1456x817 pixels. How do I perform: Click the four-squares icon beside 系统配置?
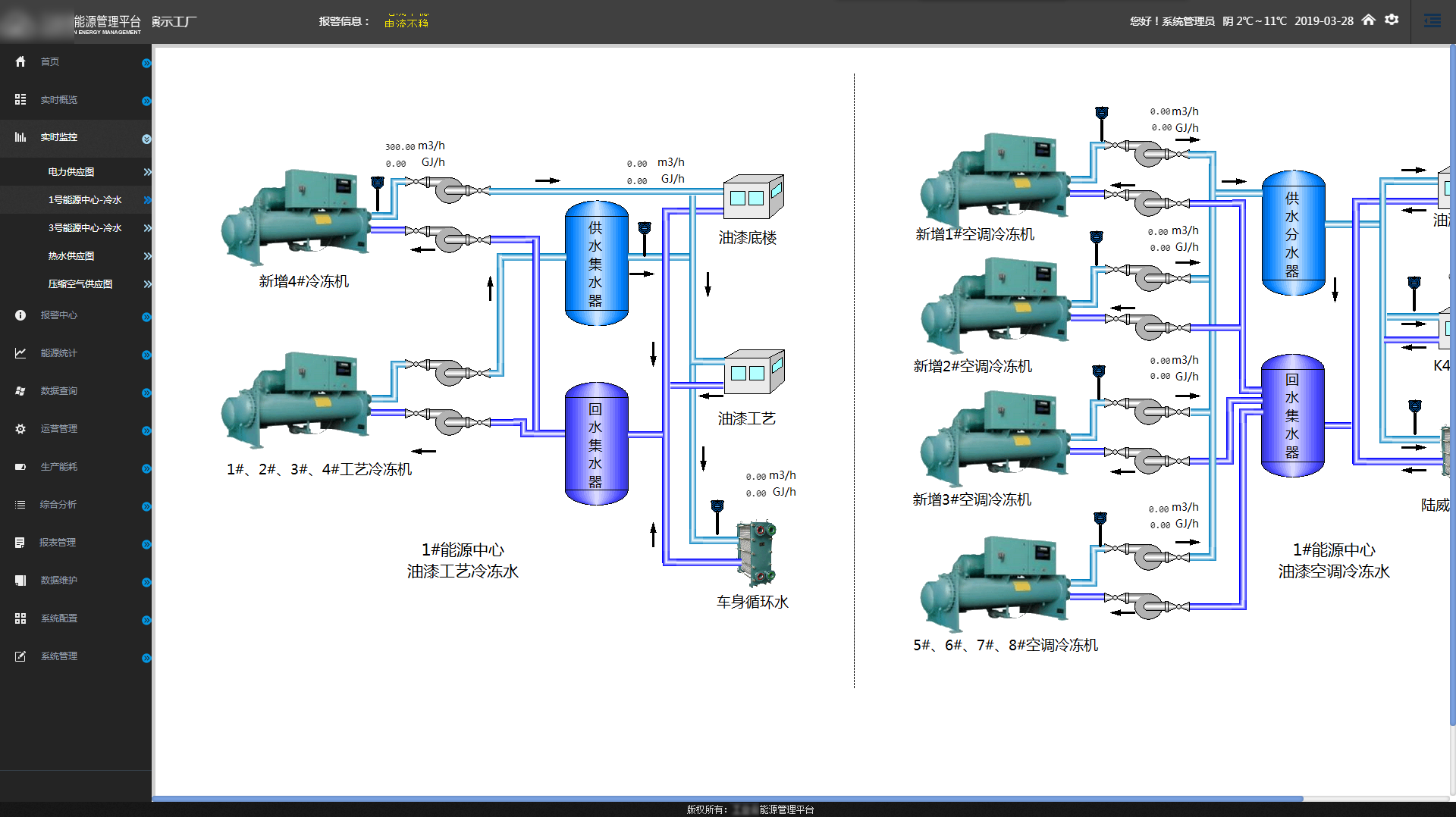click(20, 618)
